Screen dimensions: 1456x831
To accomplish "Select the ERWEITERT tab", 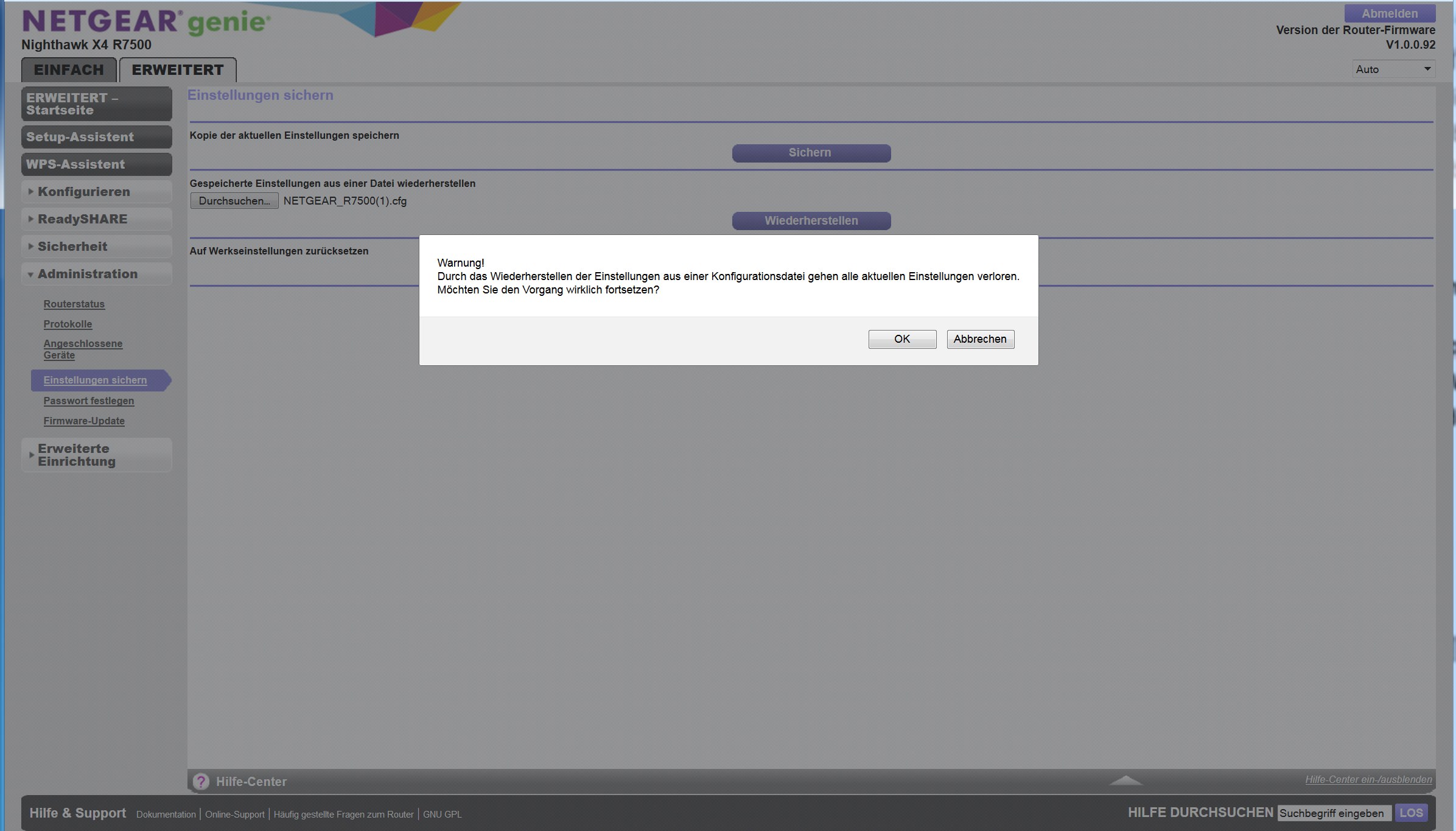I will 178,70.
